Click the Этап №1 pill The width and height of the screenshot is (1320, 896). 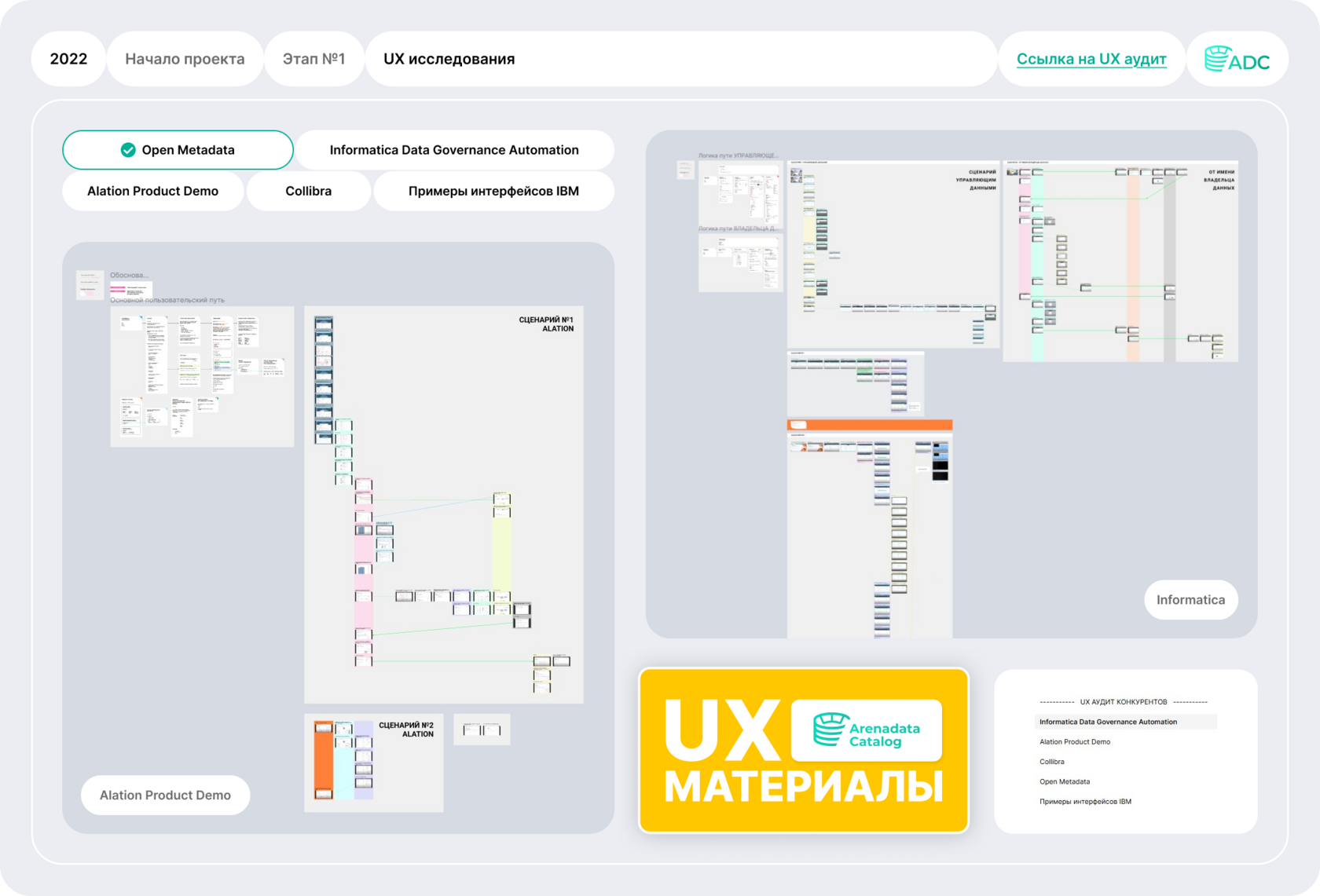pos(314,59)
